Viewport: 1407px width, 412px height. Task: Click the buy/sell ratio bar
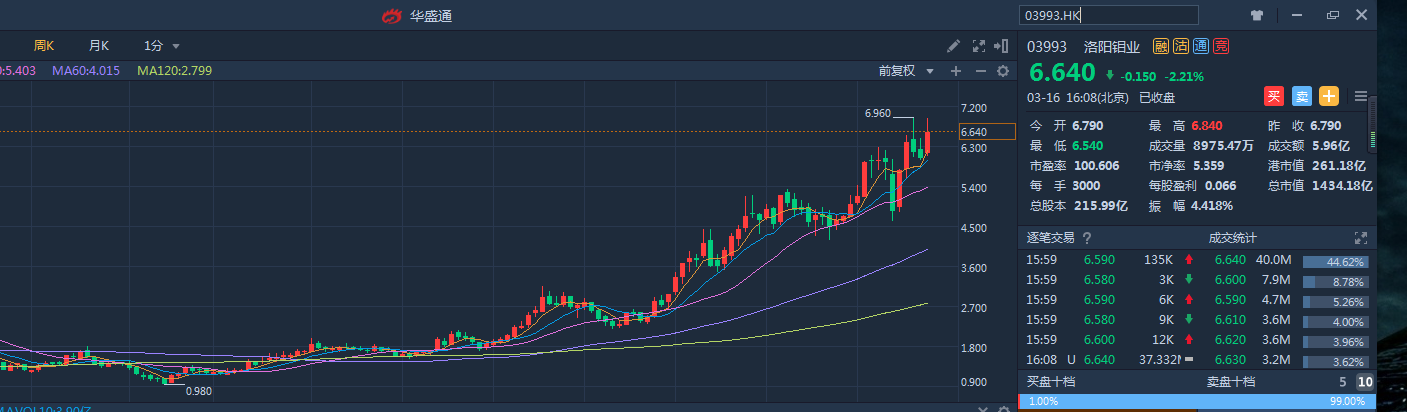pos(1197,402)
